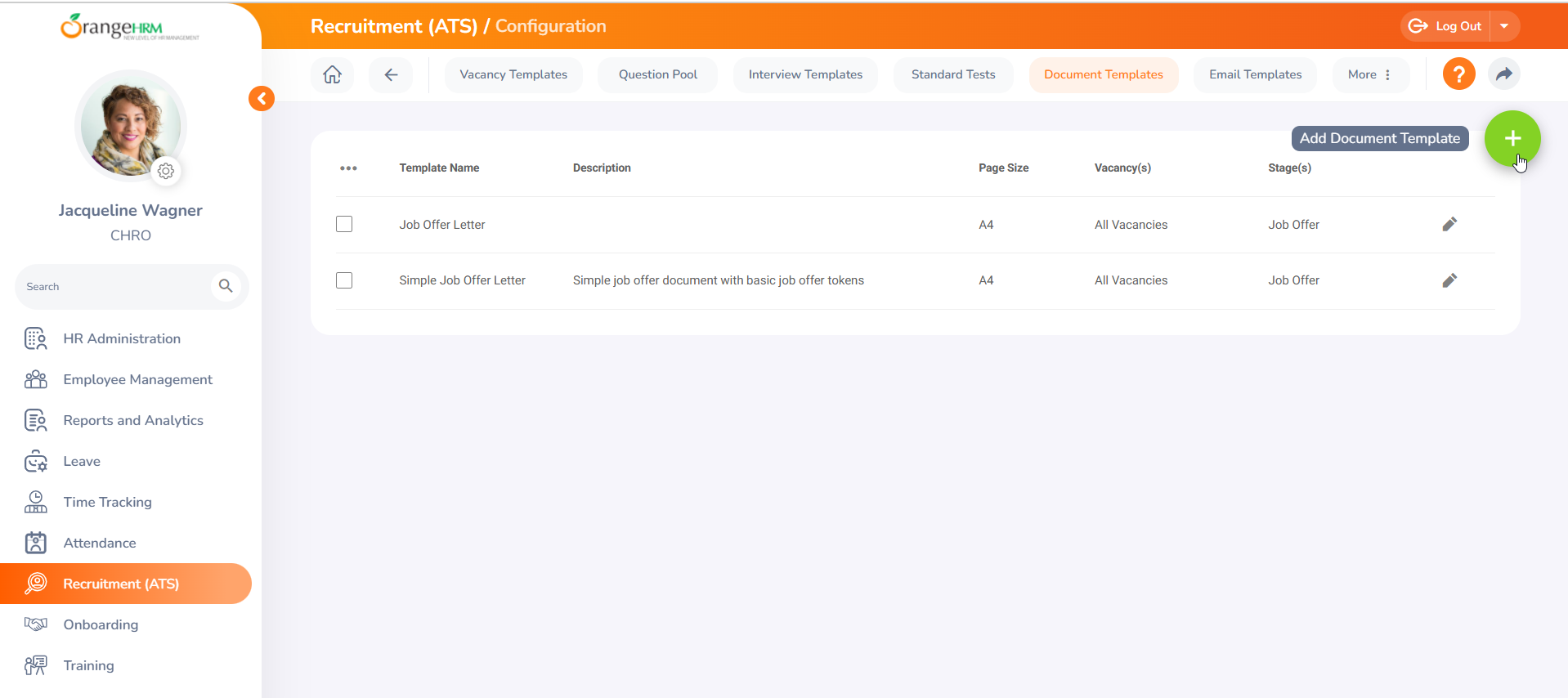Edit the Simple Job Offer Letter pencil icon
Screen dimensions: 1568x698
click(x=1449, y=280)
